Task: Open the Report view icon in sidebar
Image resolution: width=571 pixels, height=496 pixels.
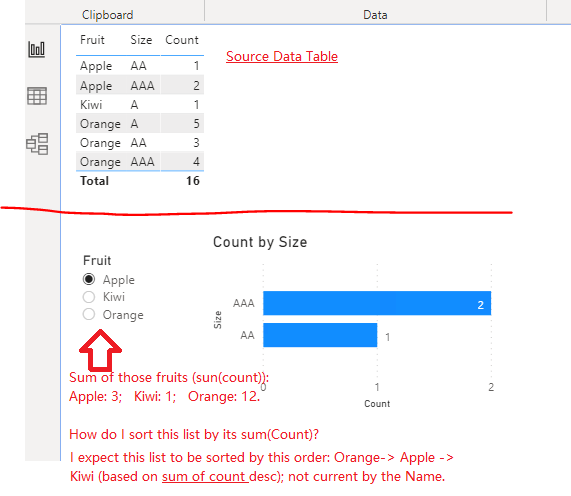Action: 36,50
